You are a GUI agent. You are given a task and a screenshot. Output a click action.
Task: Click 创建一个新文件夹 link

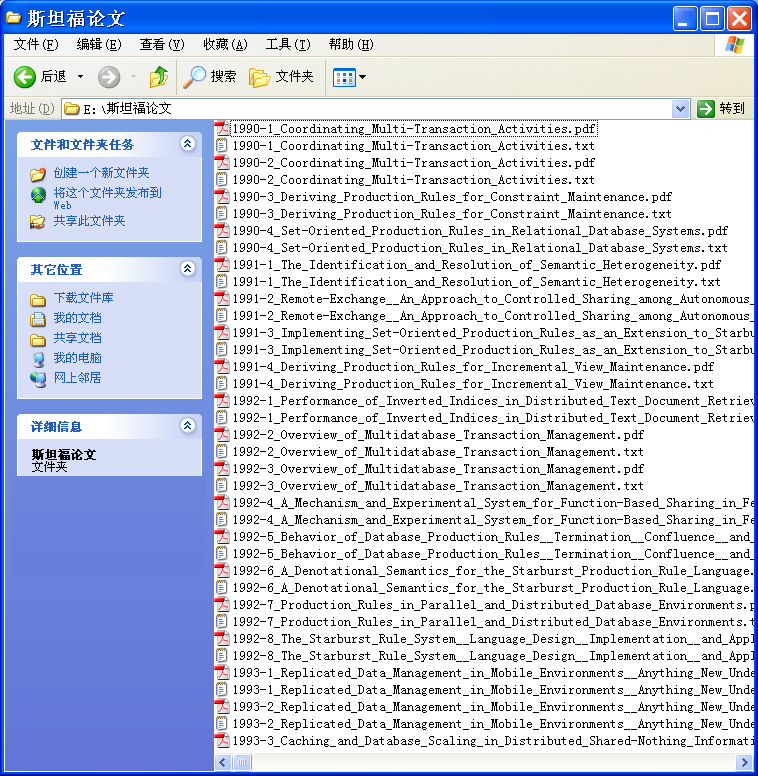(x=101, y=173)
